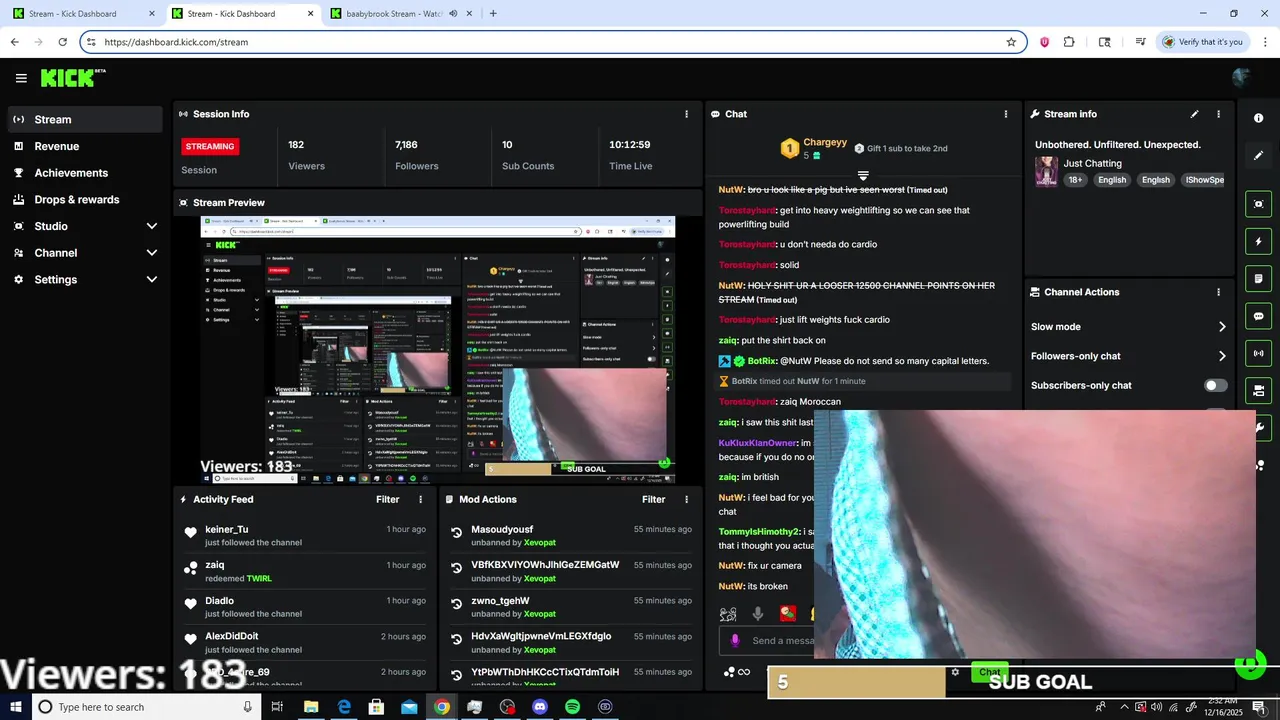Click the green Chat button
Screen dimensions: 1280x720
989,672
